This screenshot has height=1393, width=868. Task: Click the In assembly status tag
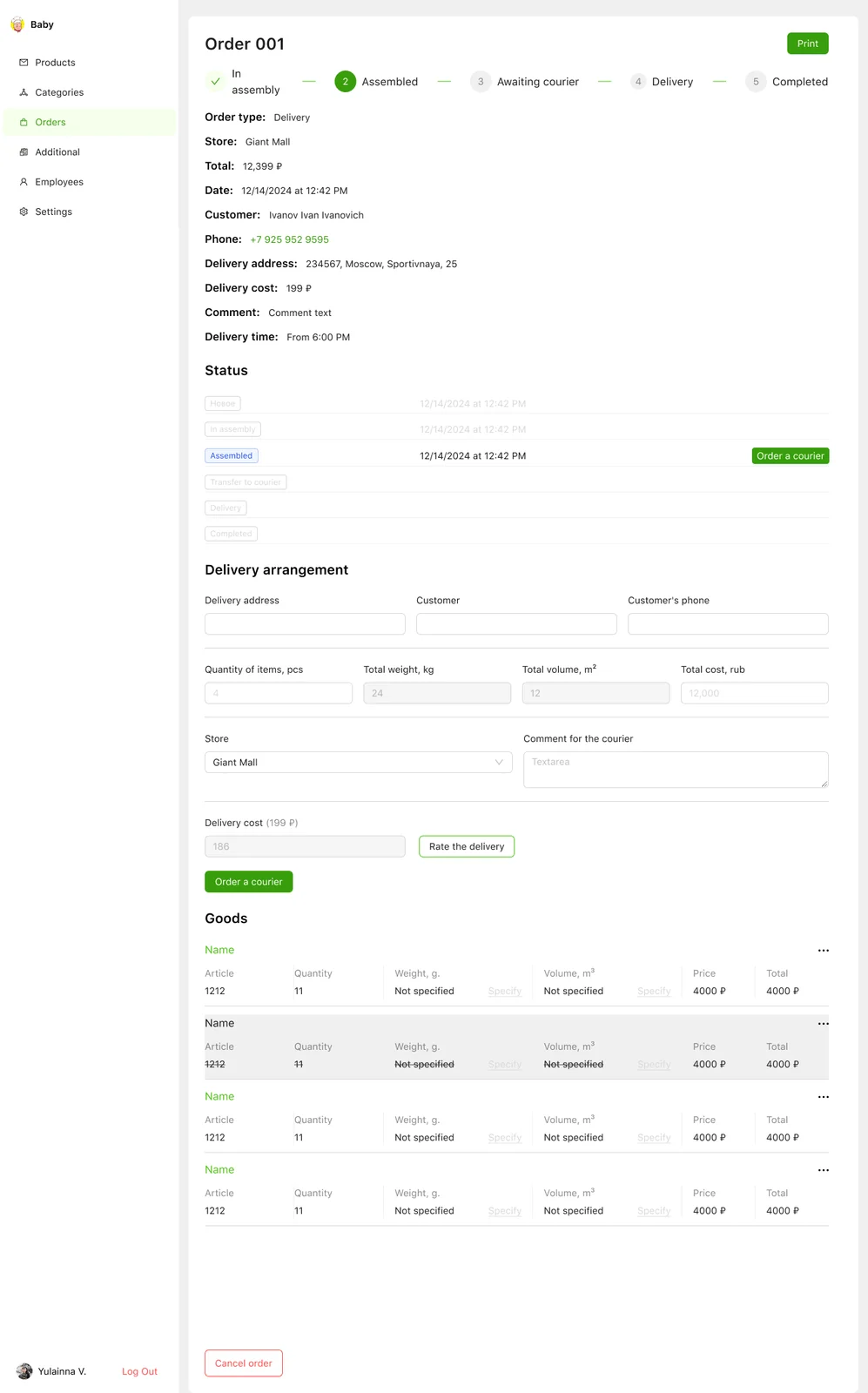(232, 429)
